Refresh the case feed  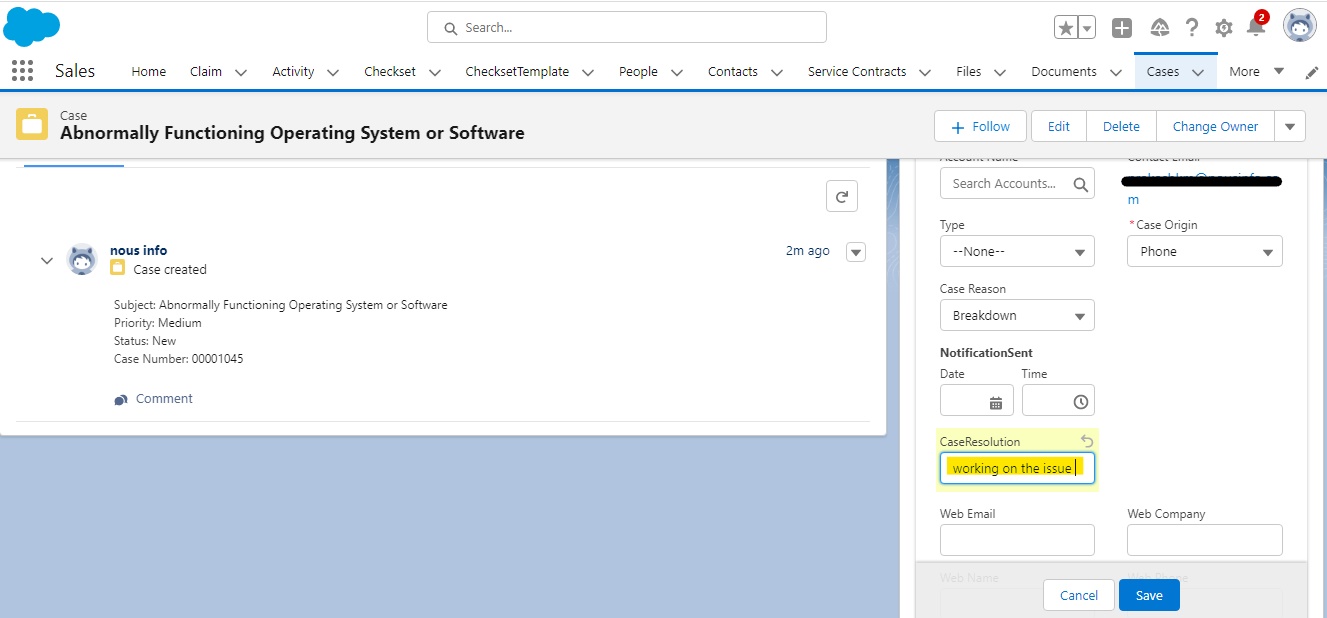click(x=842, y=197)
